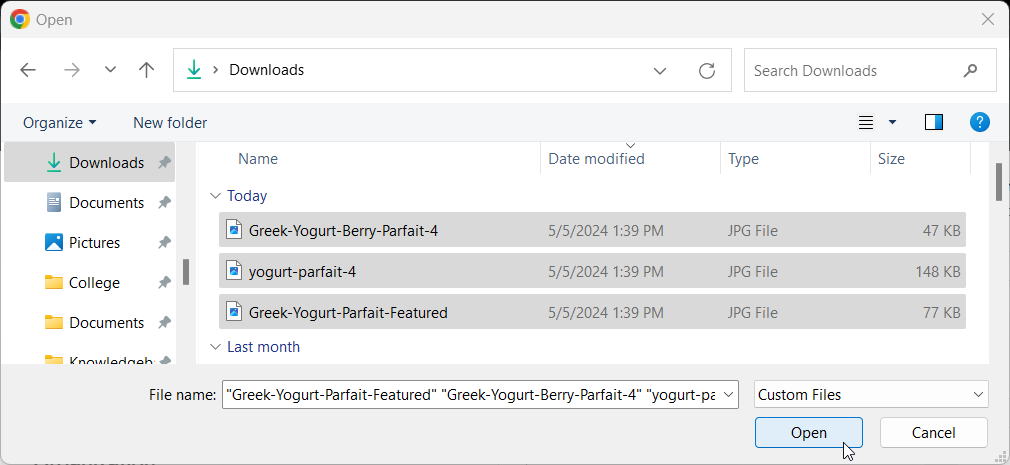This screenshot has width=1010, height=465.
Task: Collapse the Last month group
Action: (214, 347)
